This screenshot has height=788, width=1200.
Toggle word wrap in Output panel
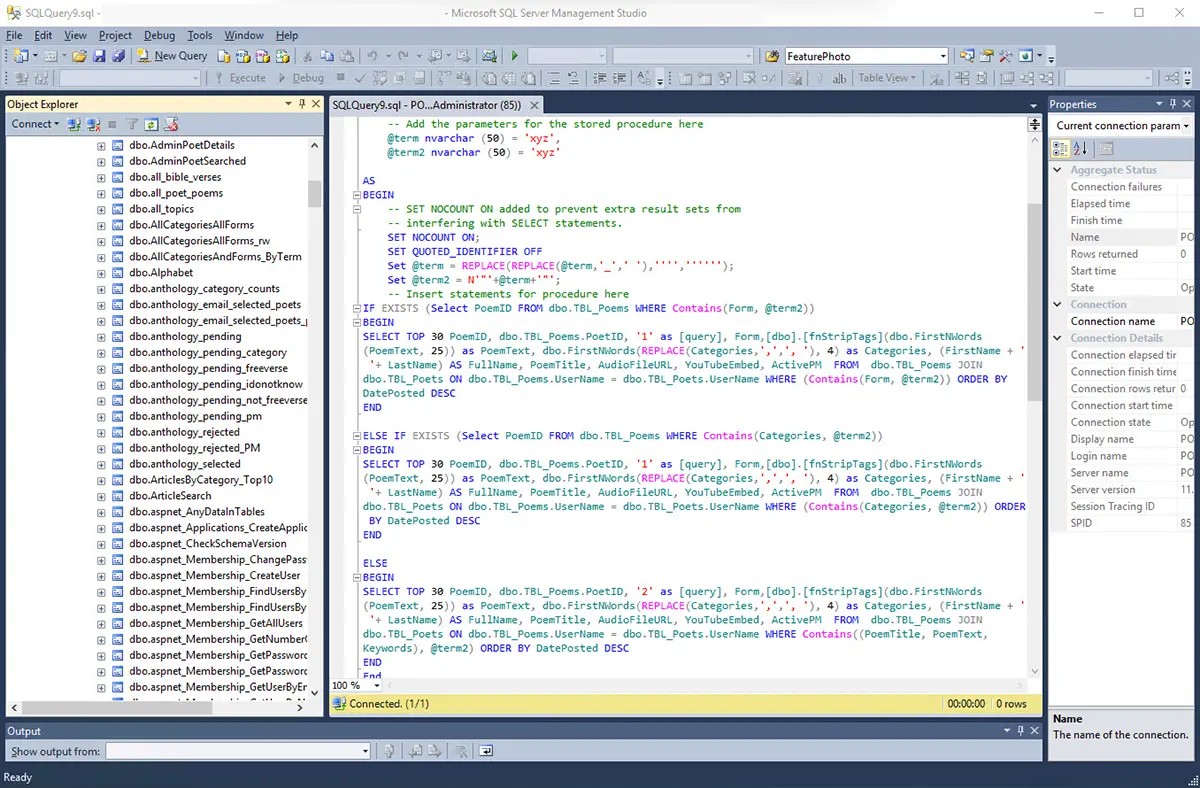click(485, 751)
